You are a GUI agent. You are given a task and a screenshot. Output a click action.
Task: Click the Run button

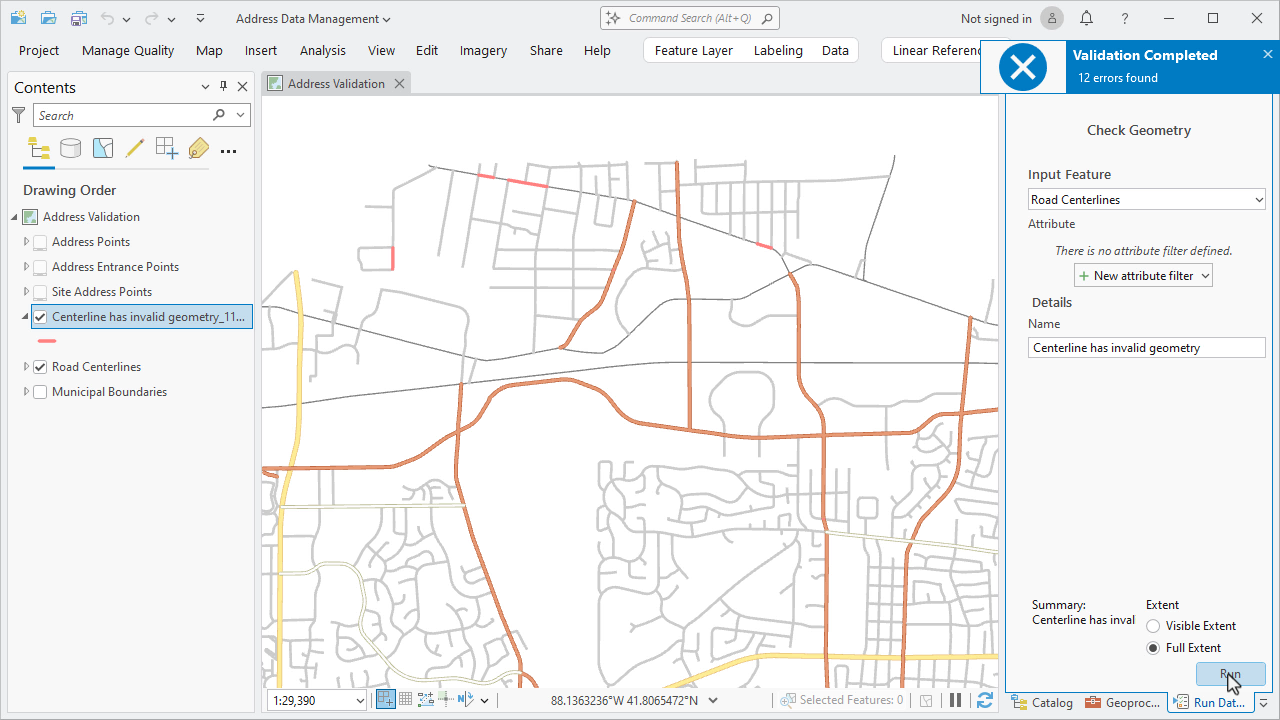coord(1230,674)
